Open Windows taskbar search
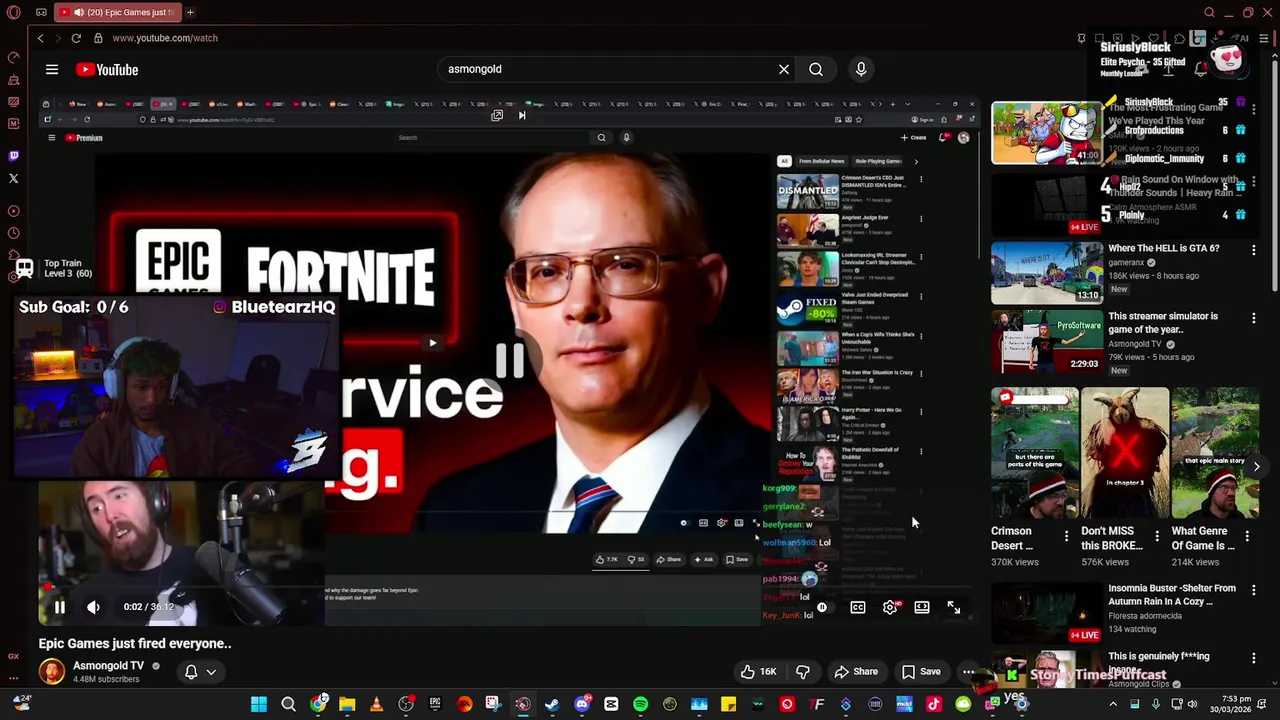1280x720 pixels. point(288,704)
